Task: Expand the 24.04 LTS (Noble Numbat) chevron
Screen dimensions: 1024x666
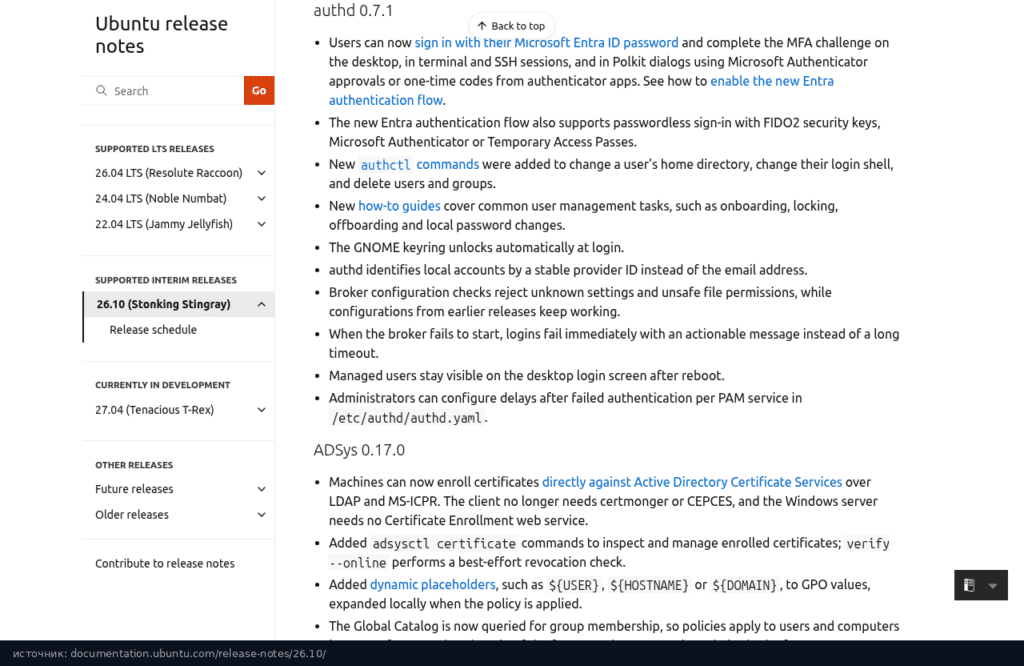Action: [261, 198]
